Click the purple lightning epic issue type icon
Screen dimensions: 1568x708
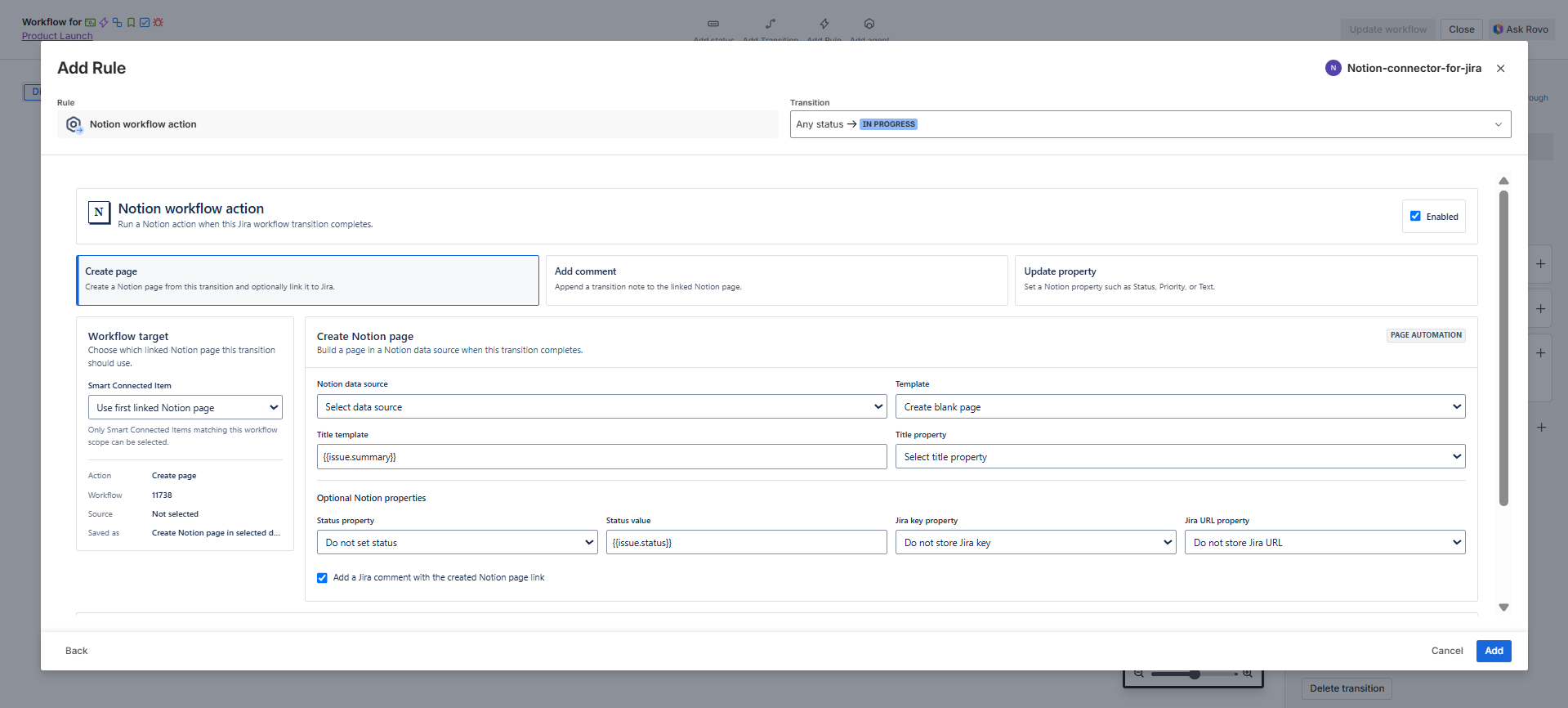pos(104,22)
